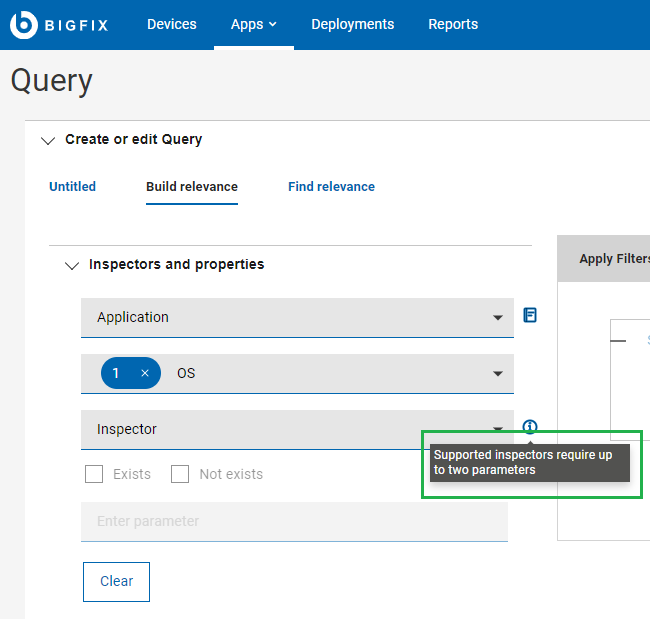Tick the Not exists checkbox
The width and height of the screenshot is (650, 619).
click(x=180, y=474)
